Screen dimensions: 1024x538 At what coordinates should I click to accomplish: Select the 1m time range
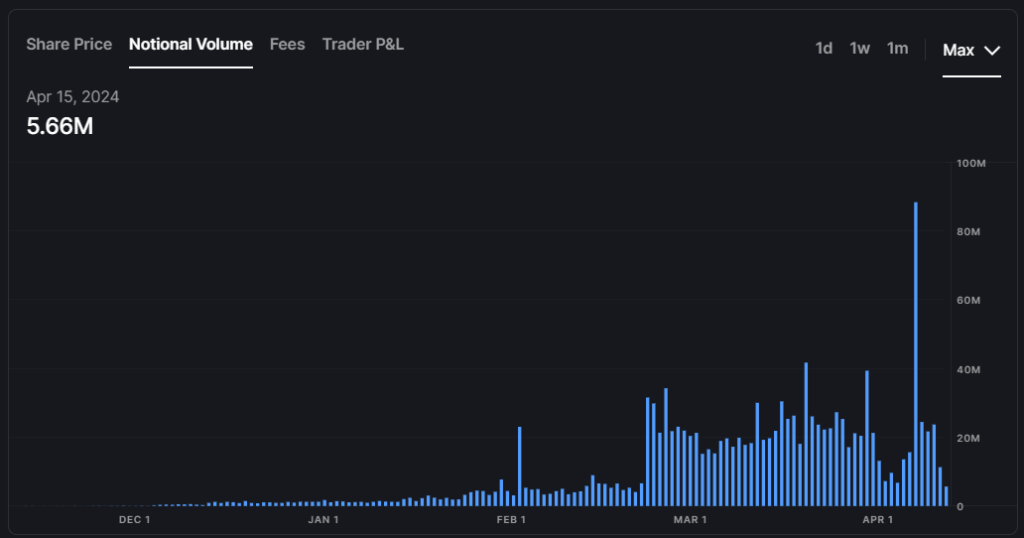pos(898,49)
